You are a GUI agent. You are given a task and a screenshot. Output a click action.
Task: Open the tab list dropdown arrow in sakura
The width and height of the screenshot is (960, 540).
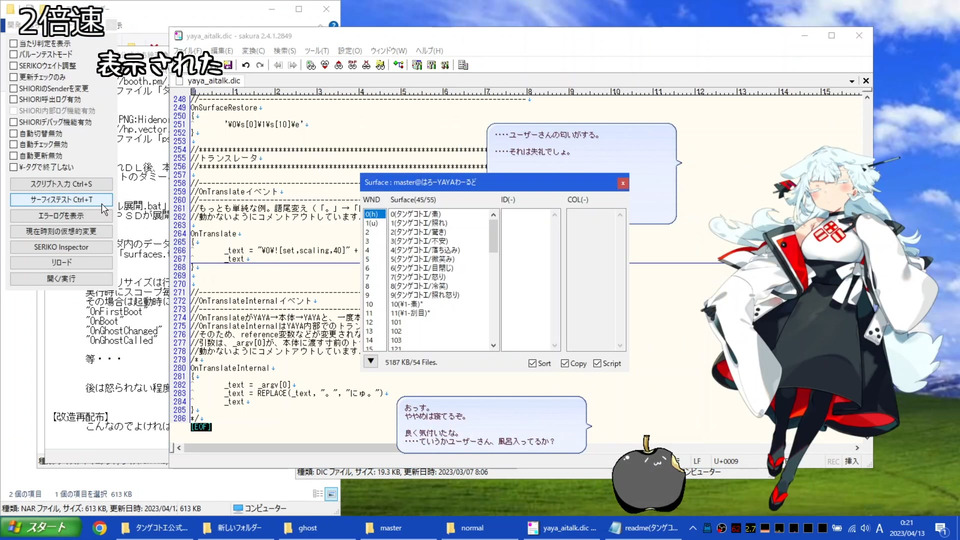(x=852, y=81)
